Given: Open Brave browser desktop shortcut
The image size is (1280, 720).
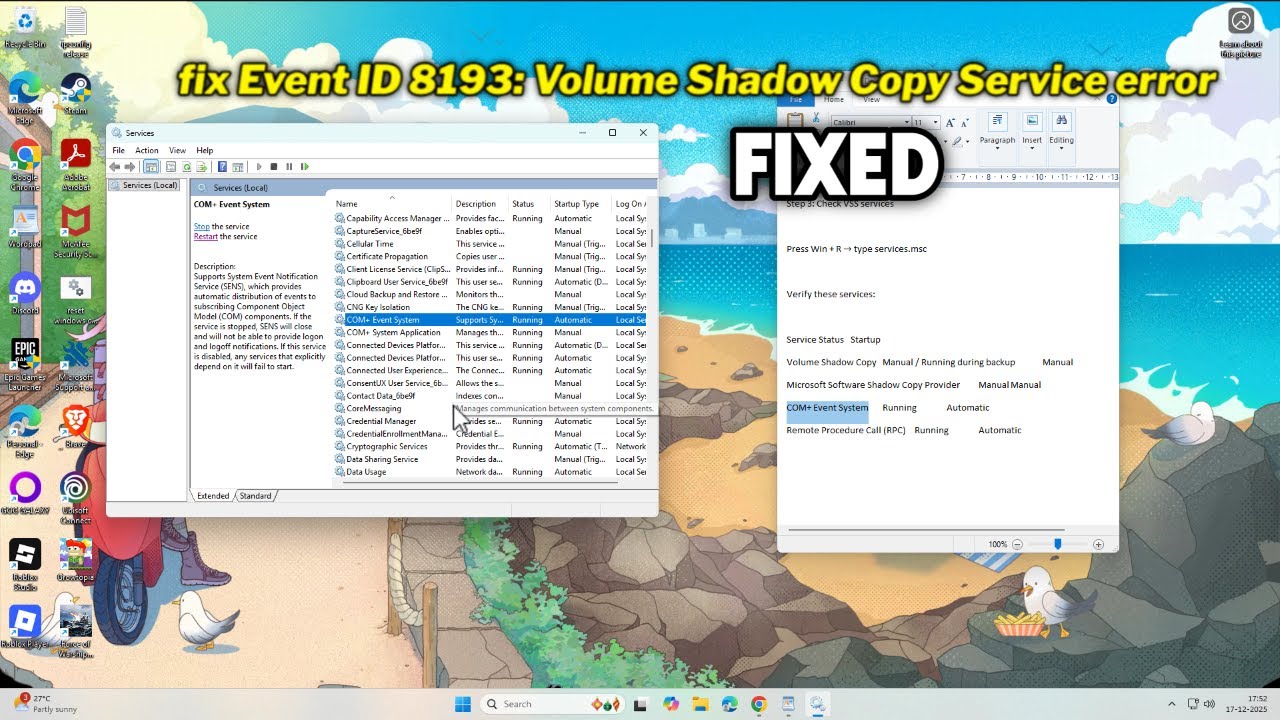Looking at the screenshot, I should [x=76, y=427].
